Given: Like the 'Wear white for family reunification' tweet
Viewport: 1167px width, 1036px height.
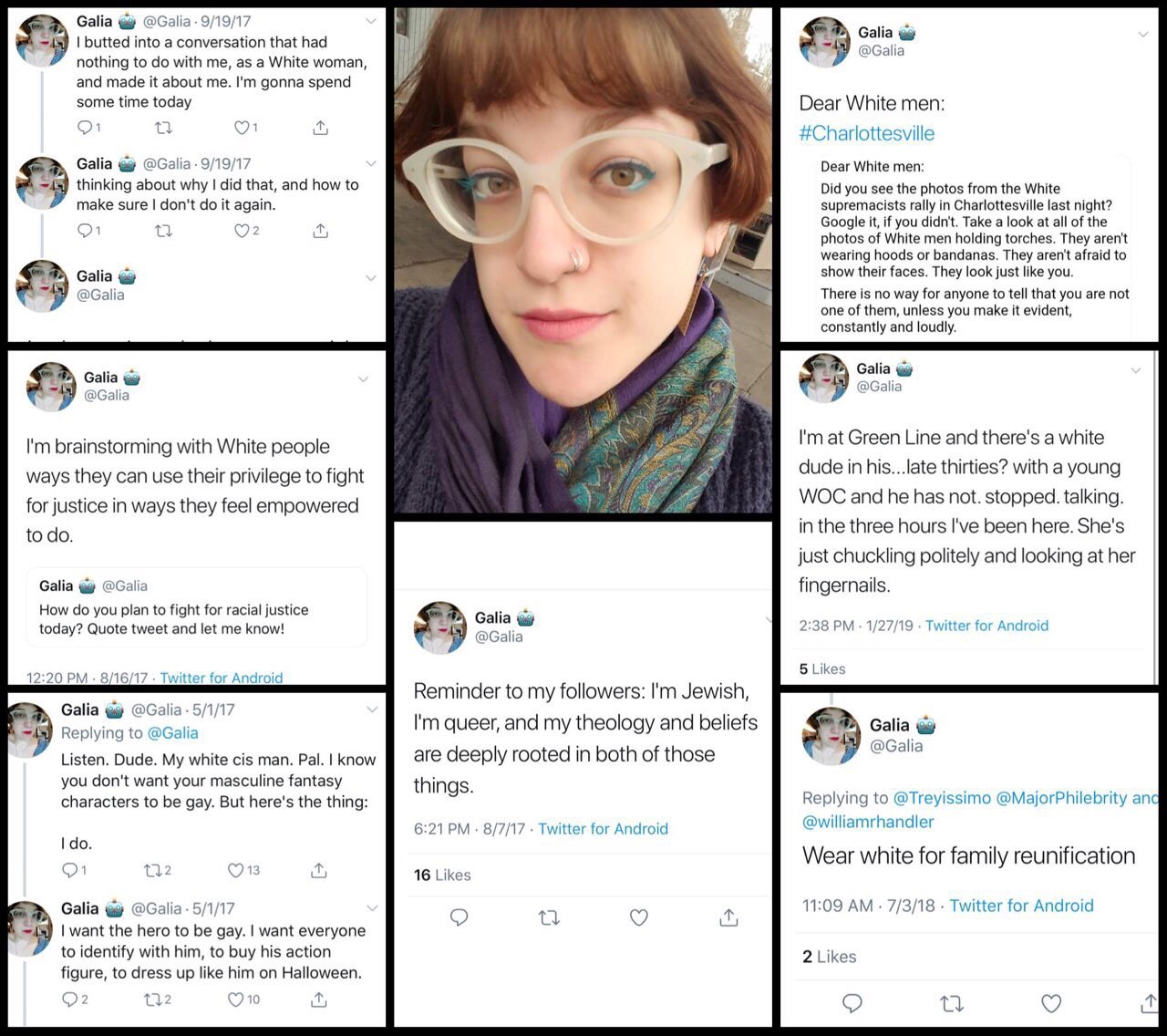Looking at the screenshot, I should pos(1051,1004).
